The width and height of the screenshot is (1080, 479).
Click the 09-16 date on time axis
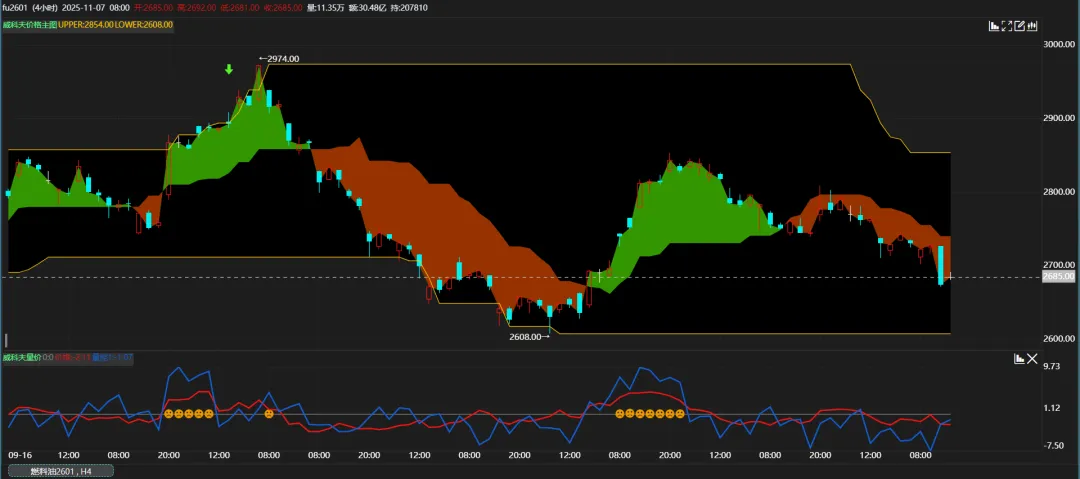coord(20,455)
